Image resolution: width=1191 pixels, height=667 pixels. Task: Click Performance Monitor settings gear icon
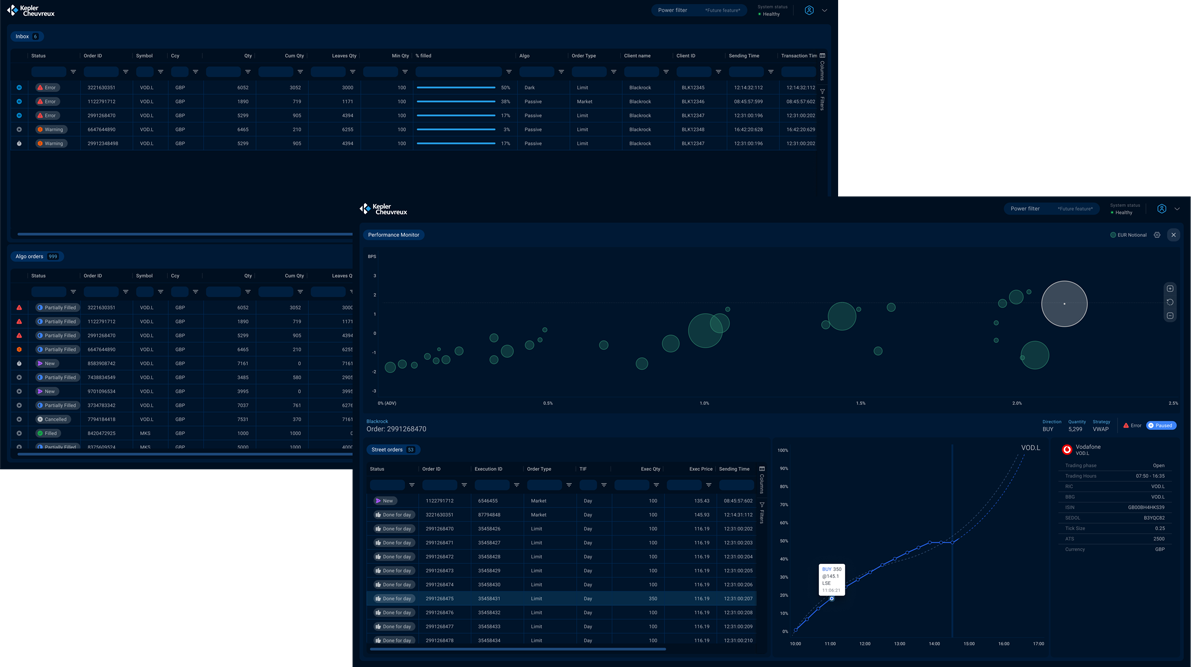[x=1157, y=235]
